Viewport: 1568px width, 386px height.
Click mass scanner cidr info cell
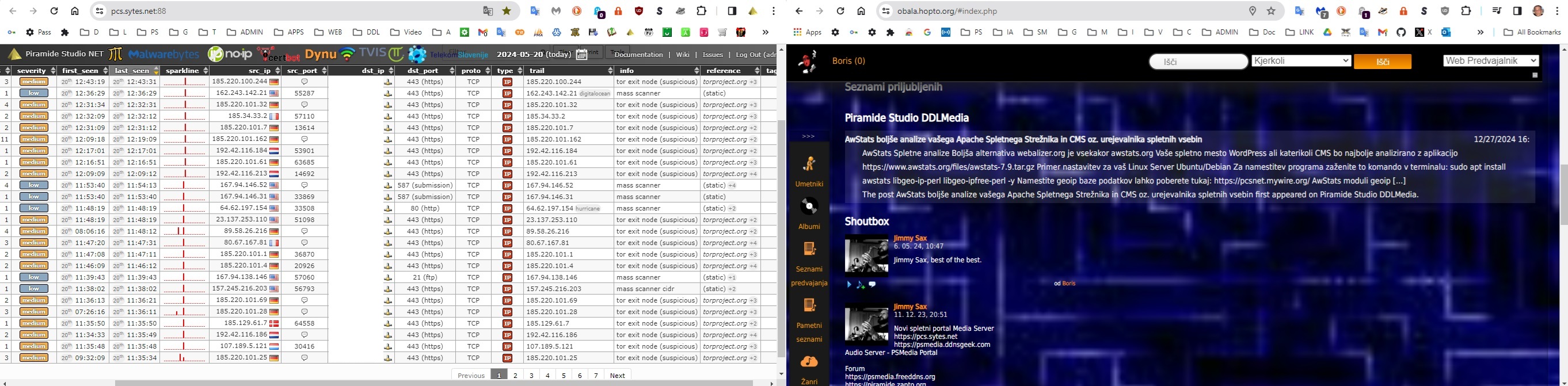tap(657, 289)
